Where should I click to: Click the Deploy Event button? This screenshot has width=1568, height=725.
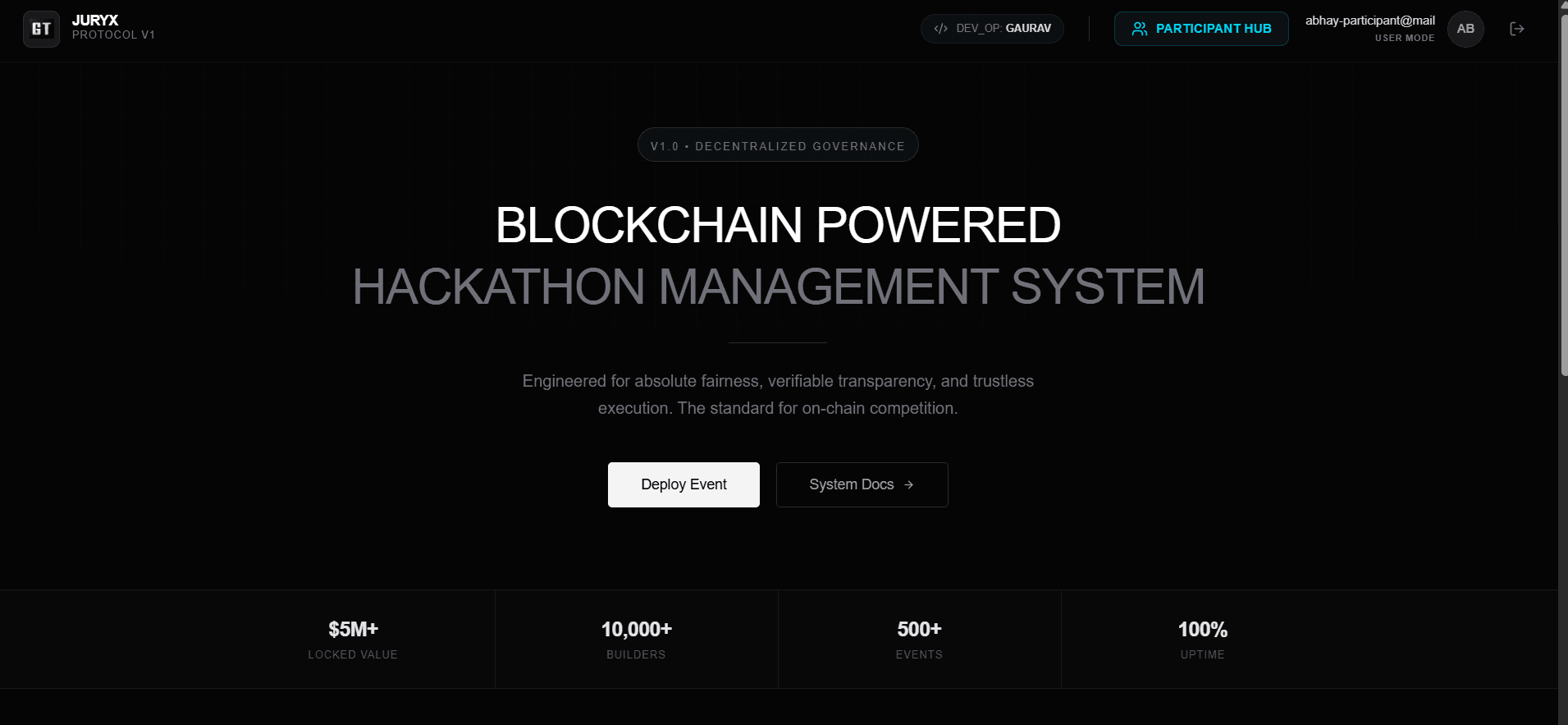(683, 484)
